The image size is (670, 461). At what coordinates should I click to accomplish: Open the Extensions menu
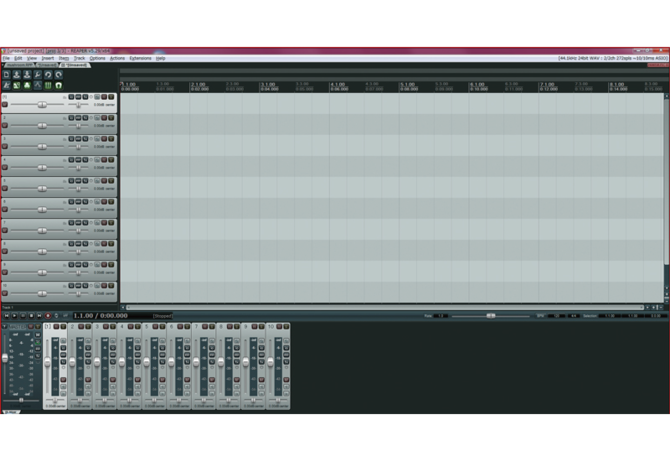[x=140, y=58]
